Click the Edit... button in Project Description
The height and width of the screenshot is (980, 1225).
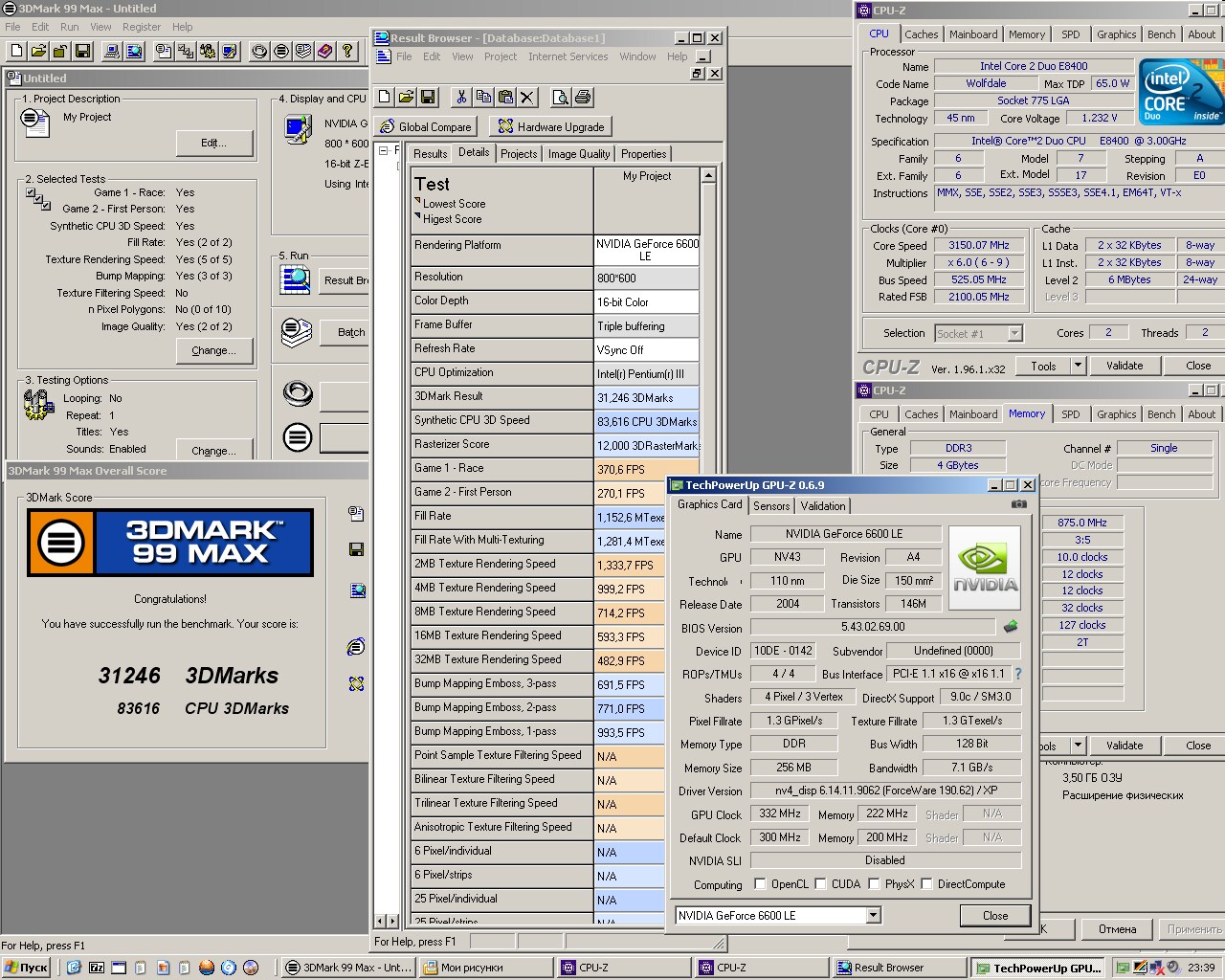214,143
